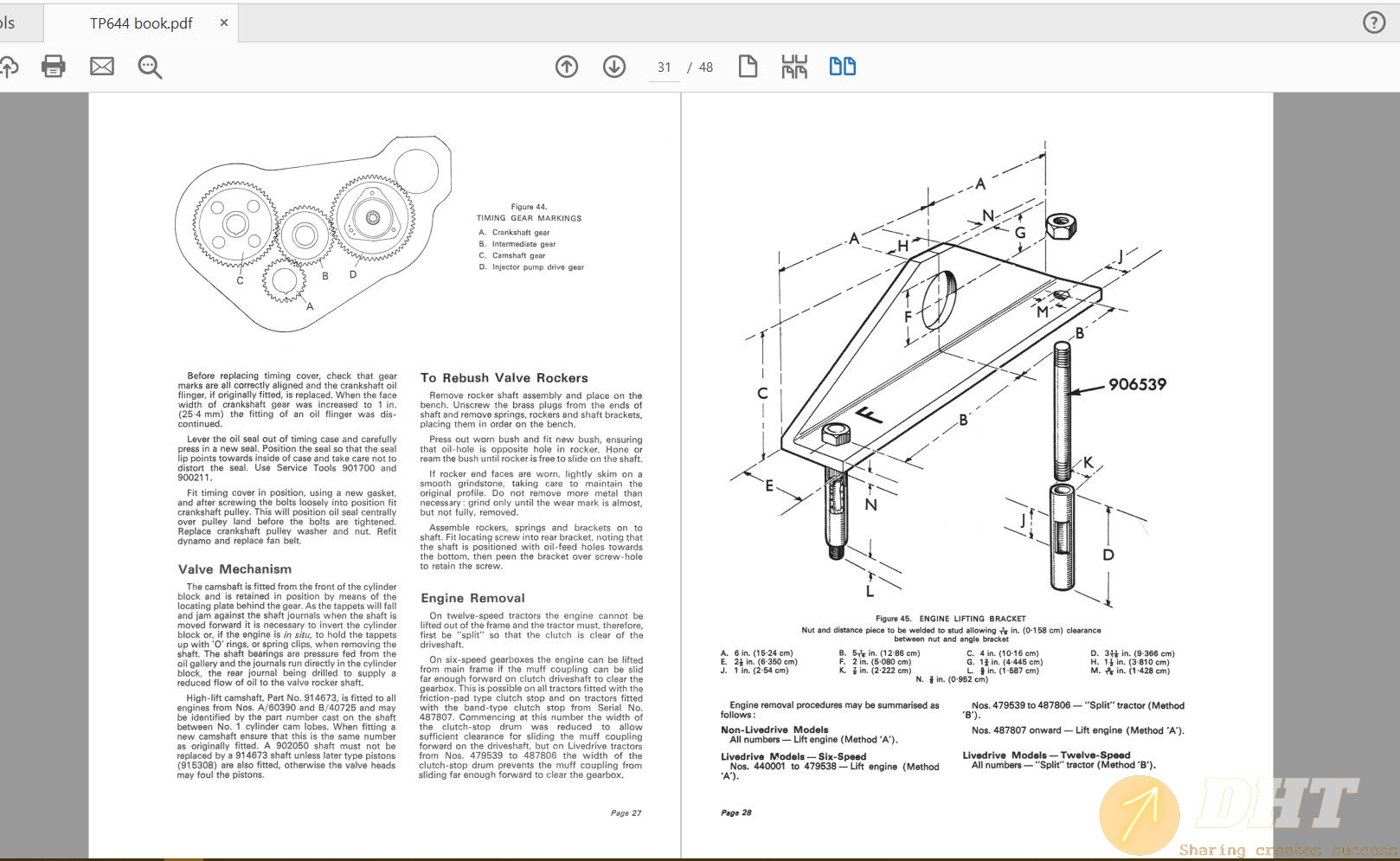Go to previous page with up arrow
This screenshot has width=1400, height=861.
pos(567,67)
